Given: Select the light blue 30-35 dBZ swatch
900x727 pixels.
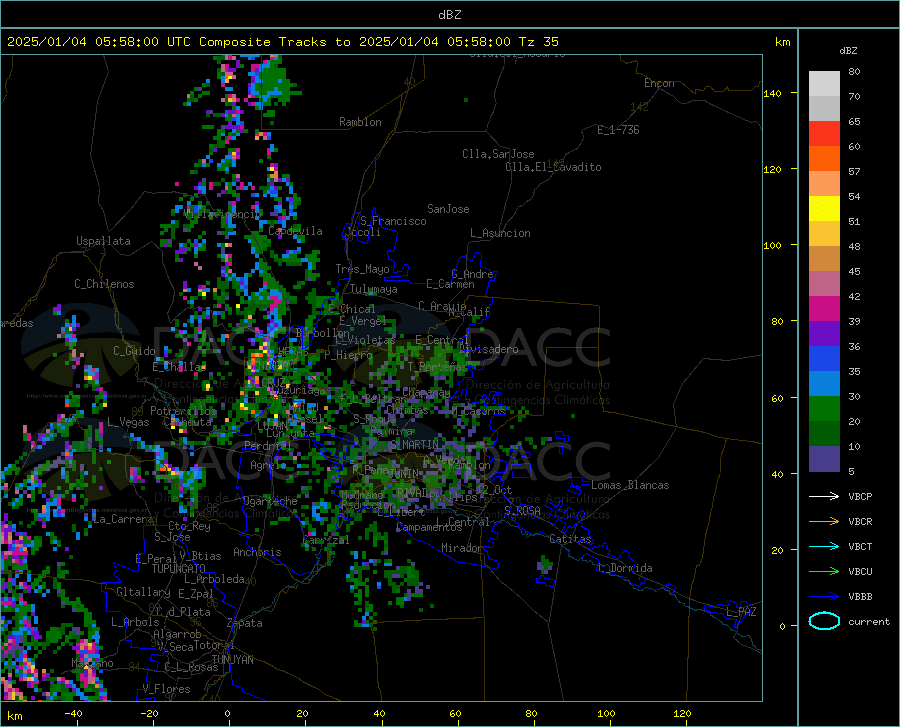Looking at the screenshot, I should coord(824,384).
